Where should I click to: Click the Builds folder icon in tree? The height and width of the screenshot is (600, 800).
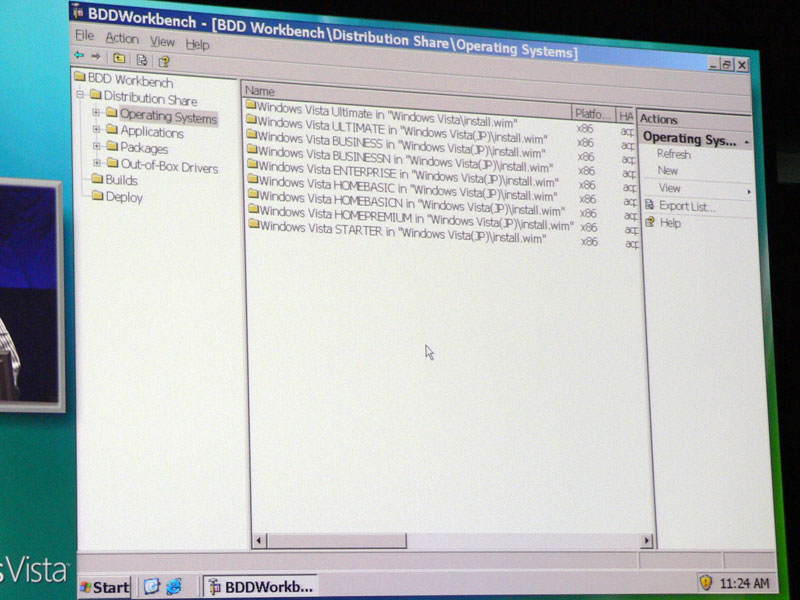pos(97,178)
